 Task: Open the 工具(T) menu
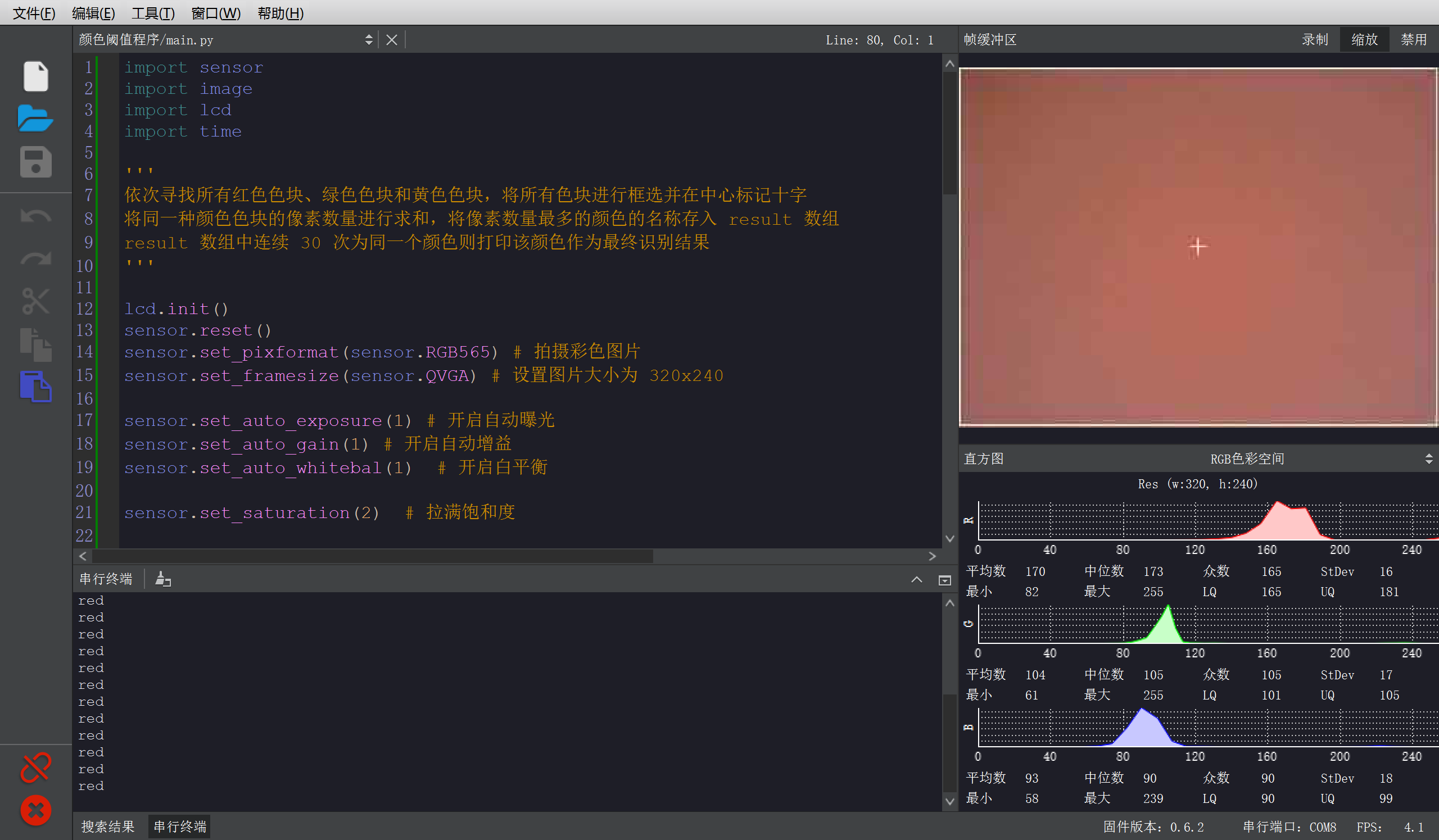click(153, 12)
